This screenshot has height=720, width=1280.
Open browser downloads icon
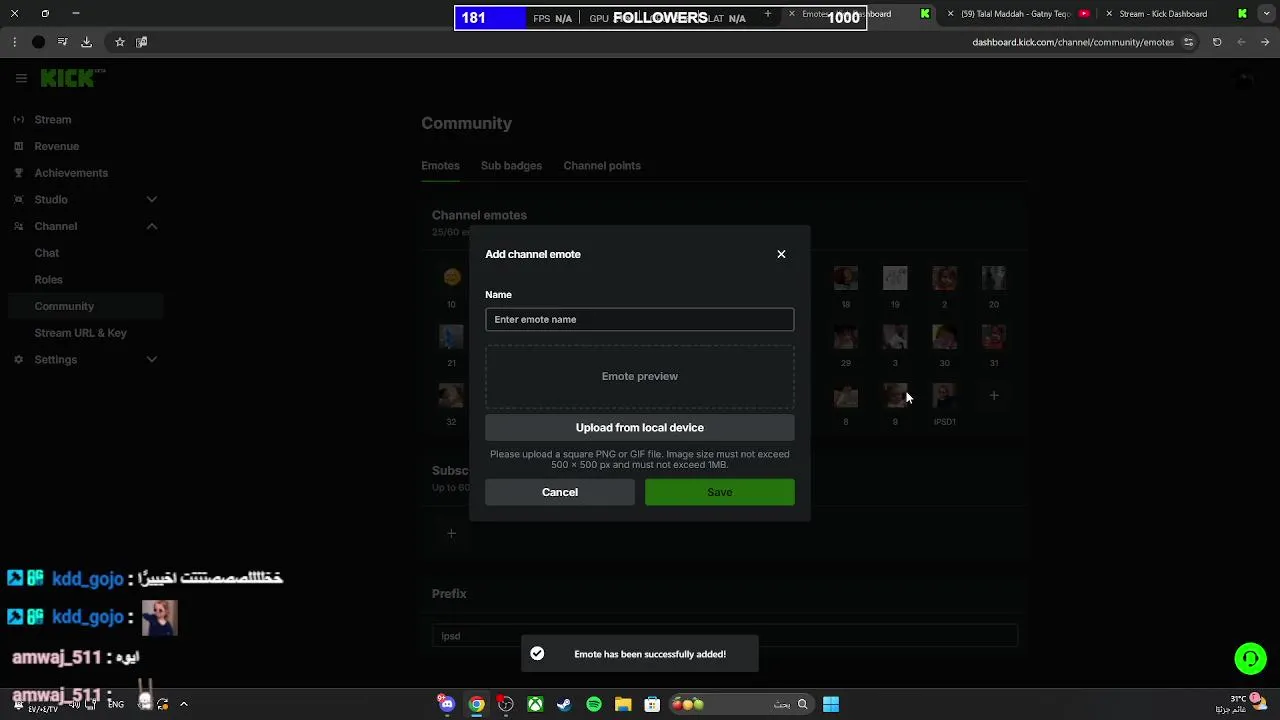(x=86, y=42)
